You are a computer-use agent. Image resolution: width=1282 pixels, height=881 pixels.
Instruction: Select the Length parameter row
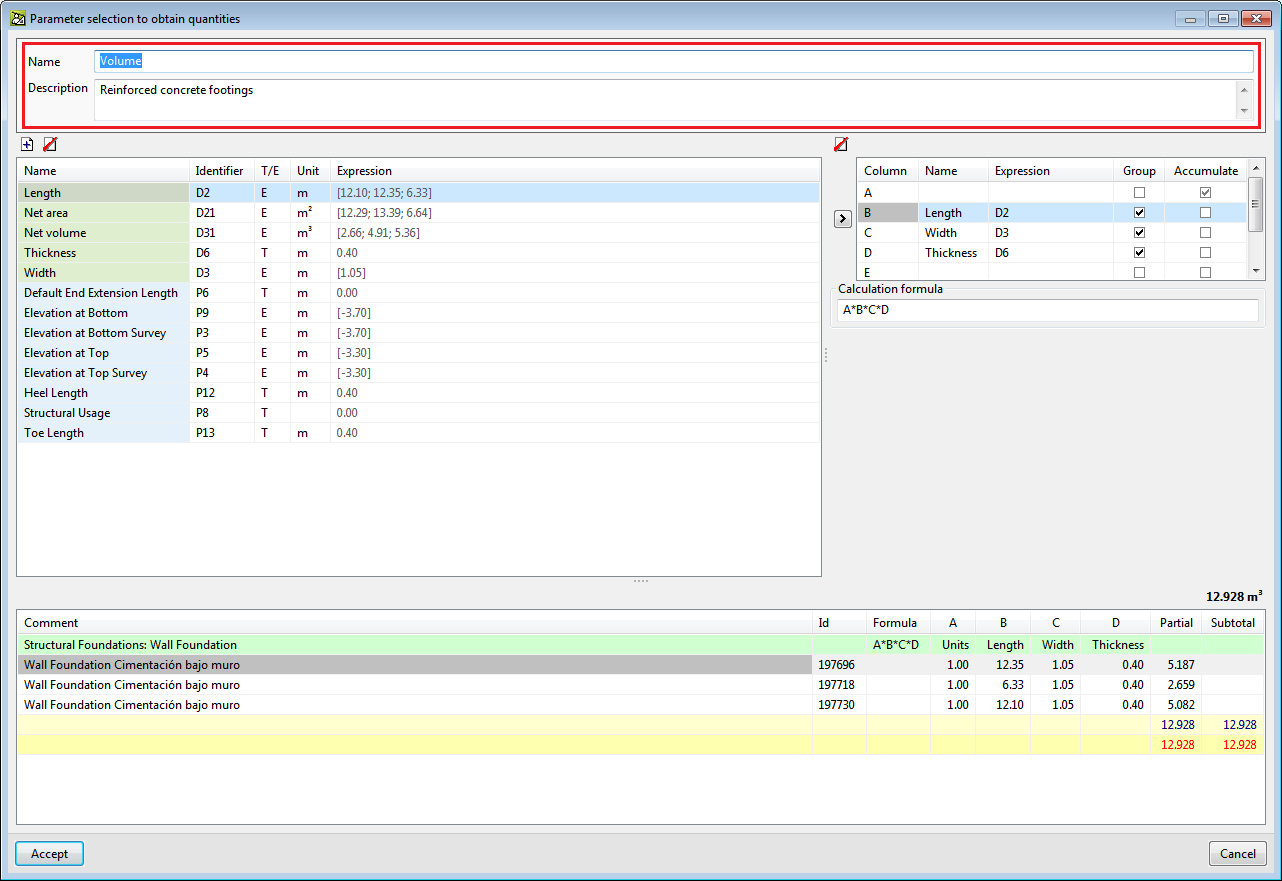418,193
